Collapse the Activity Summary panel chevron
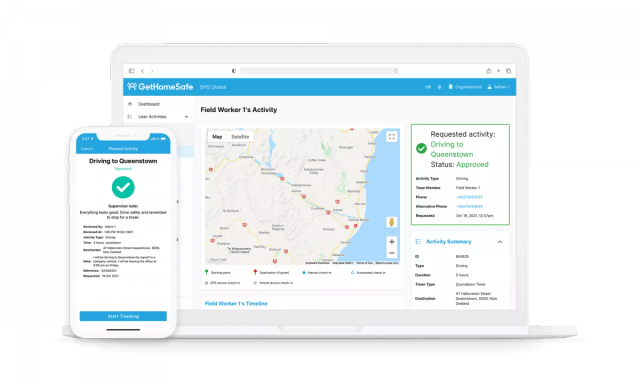The width and height of the screenshot is (640, 384). tap(500, 242)
